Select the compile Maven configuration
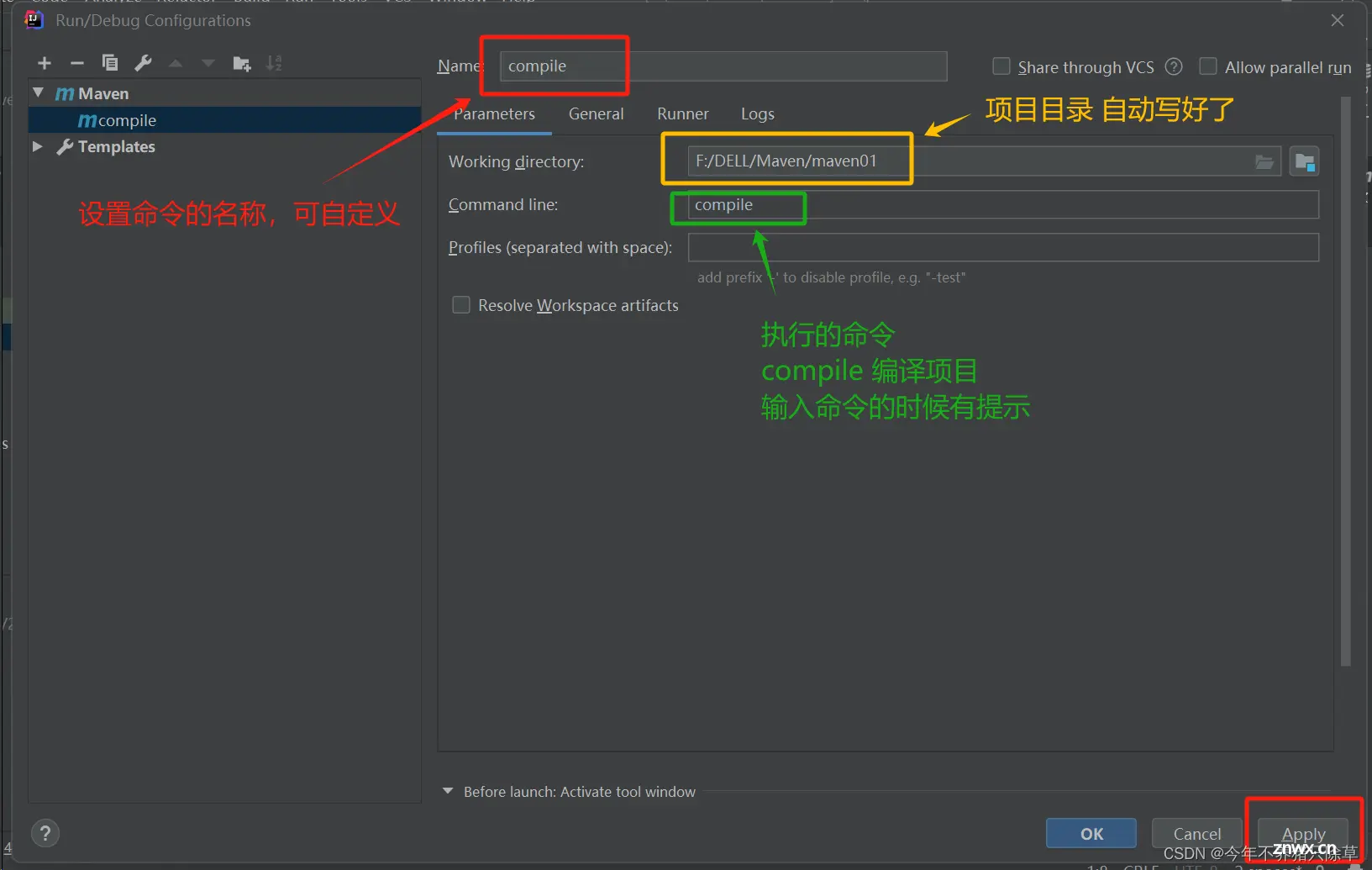This screenshot has height=870, width=1372. click(x=224, y=120)
